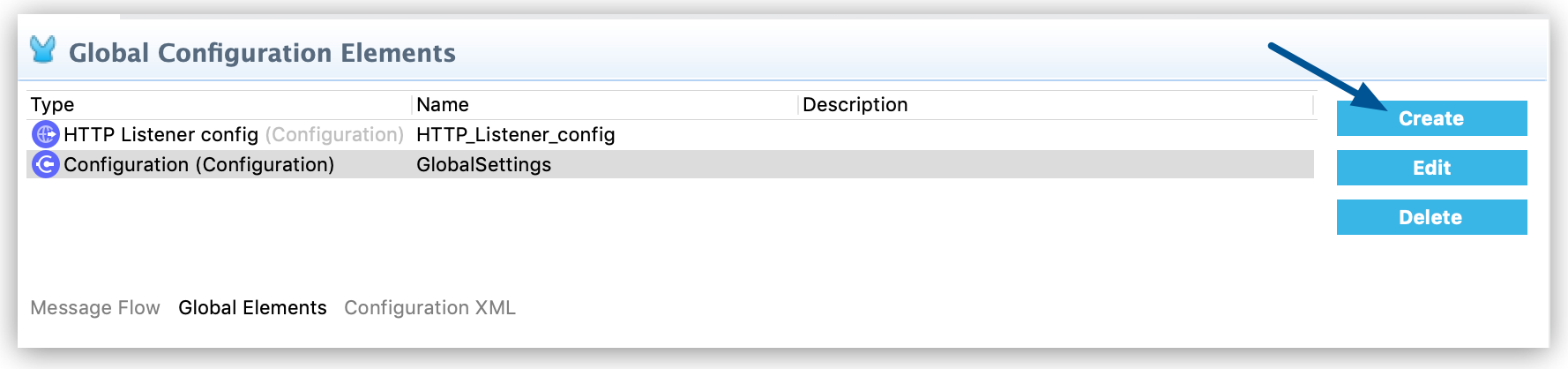1568x369 pixels.
Task: Sort by the Name column header
Action: [443, 104]
